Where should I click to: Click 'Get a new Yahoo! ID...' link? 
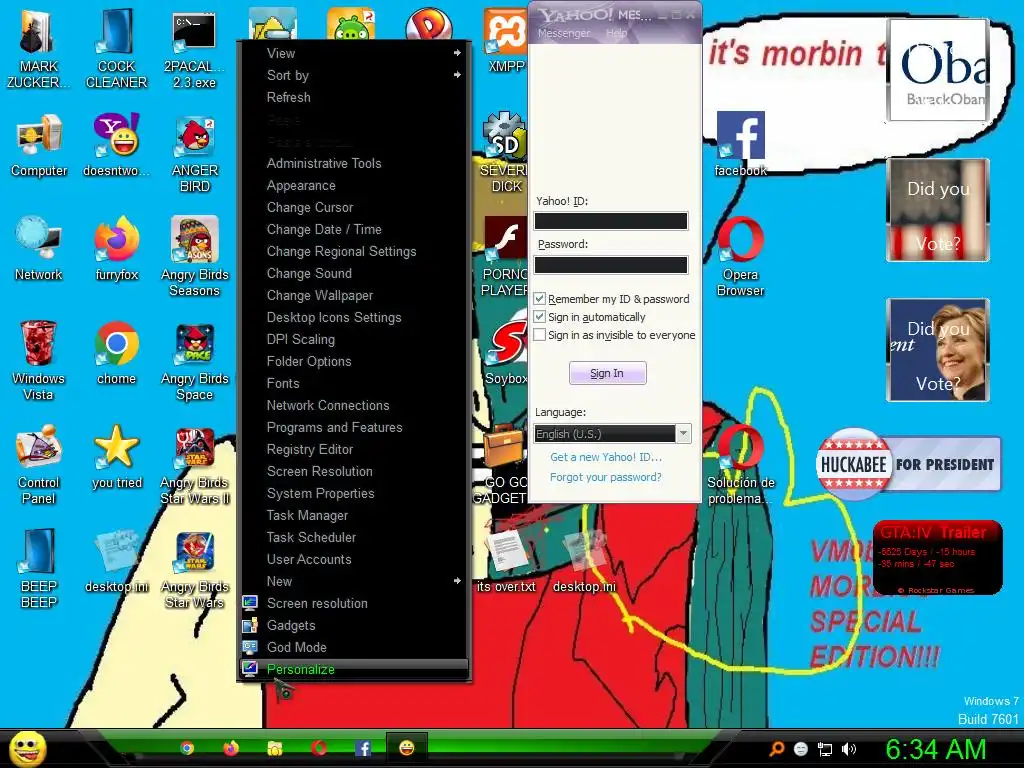pos(605,457)
